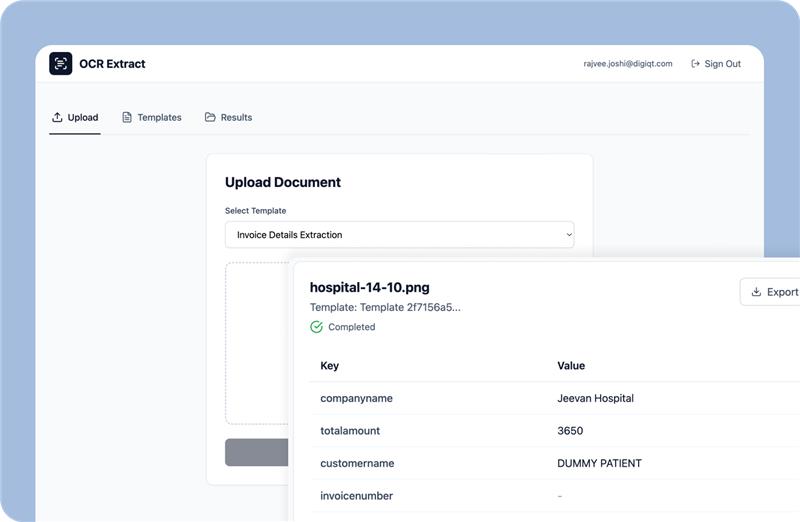Click the totalamount value 3650
This screenshot has width=800, height=522.
point(570,431)
